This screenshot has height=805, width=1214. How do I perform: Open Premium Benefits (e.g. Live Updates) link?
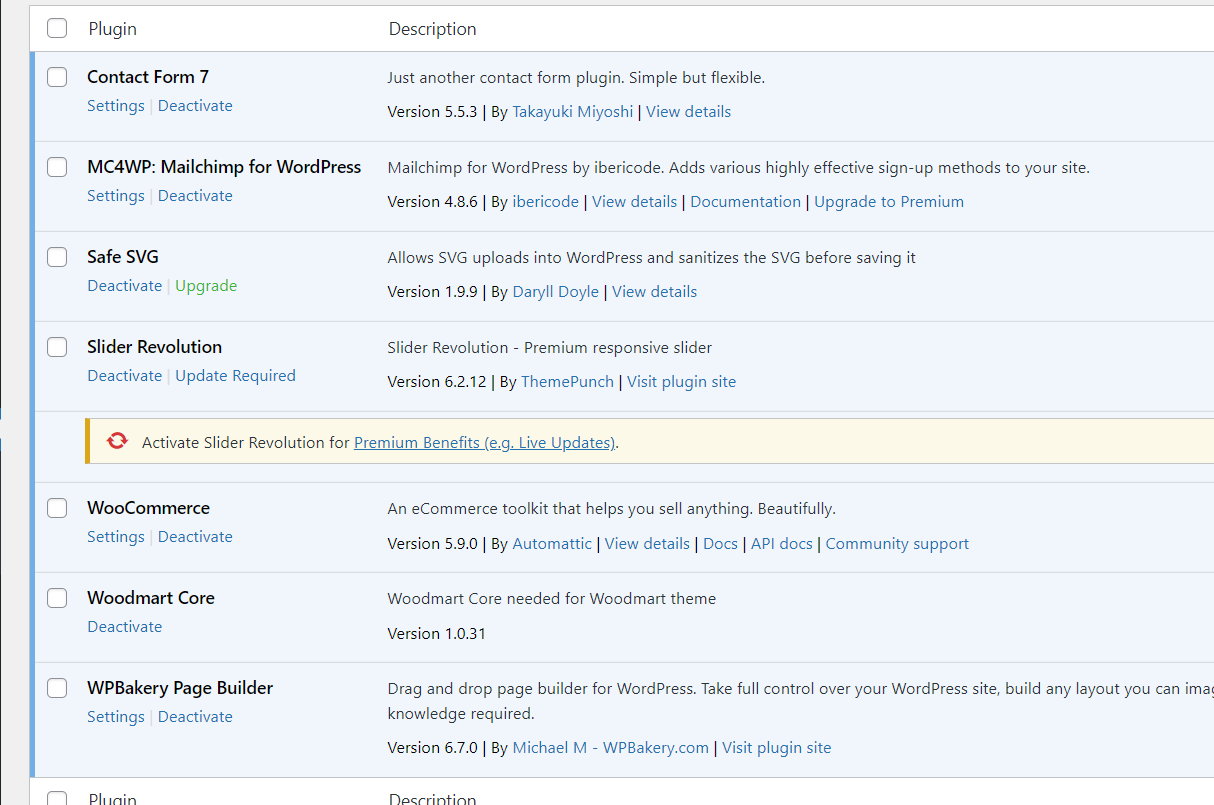[485, 442]
